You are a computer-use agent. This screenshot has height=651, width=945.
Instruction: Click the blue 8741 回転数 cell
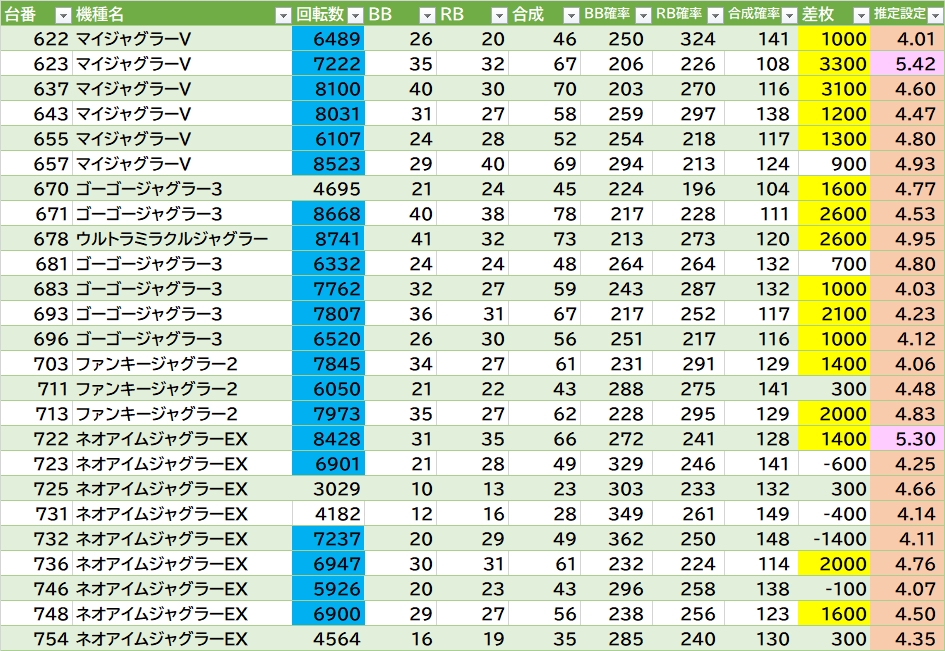pos(328,239)
